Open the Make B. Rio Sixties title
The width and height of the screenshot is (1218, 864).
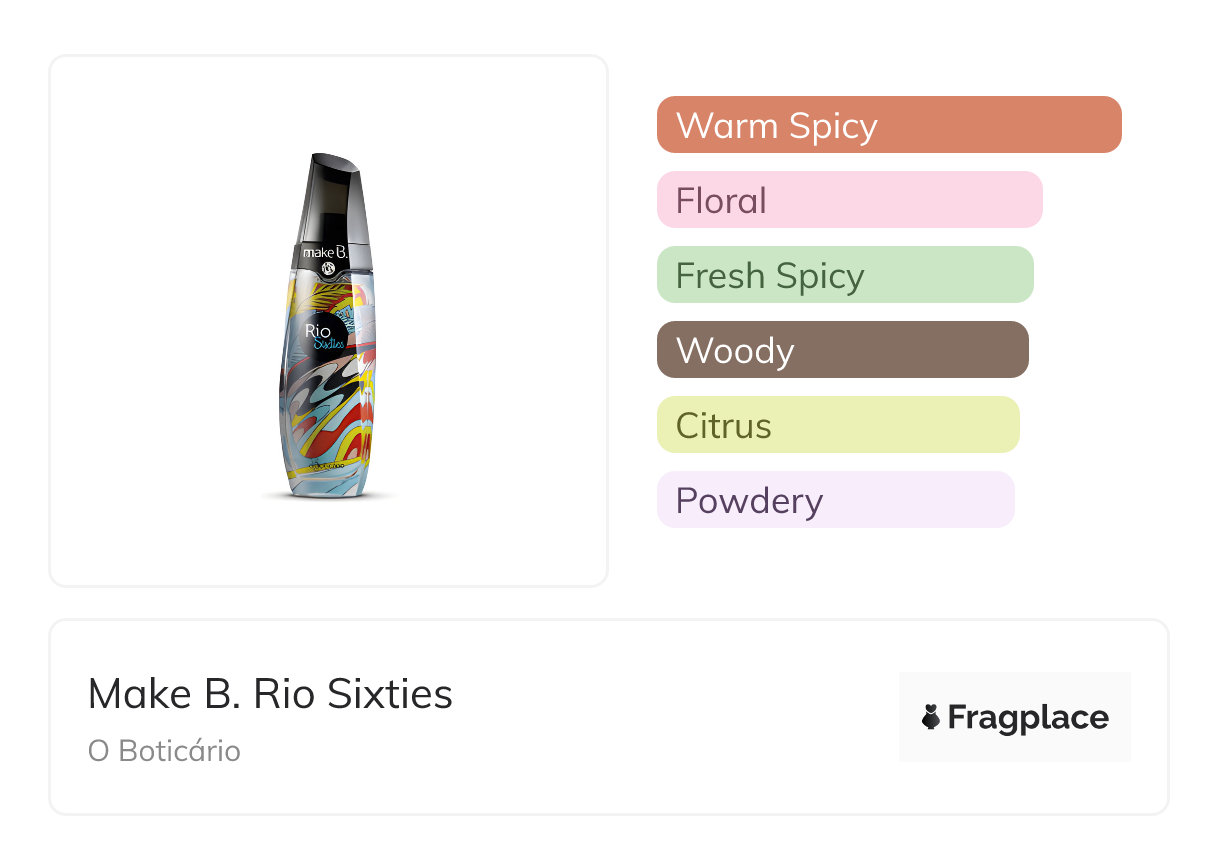(x=270, y=693)
